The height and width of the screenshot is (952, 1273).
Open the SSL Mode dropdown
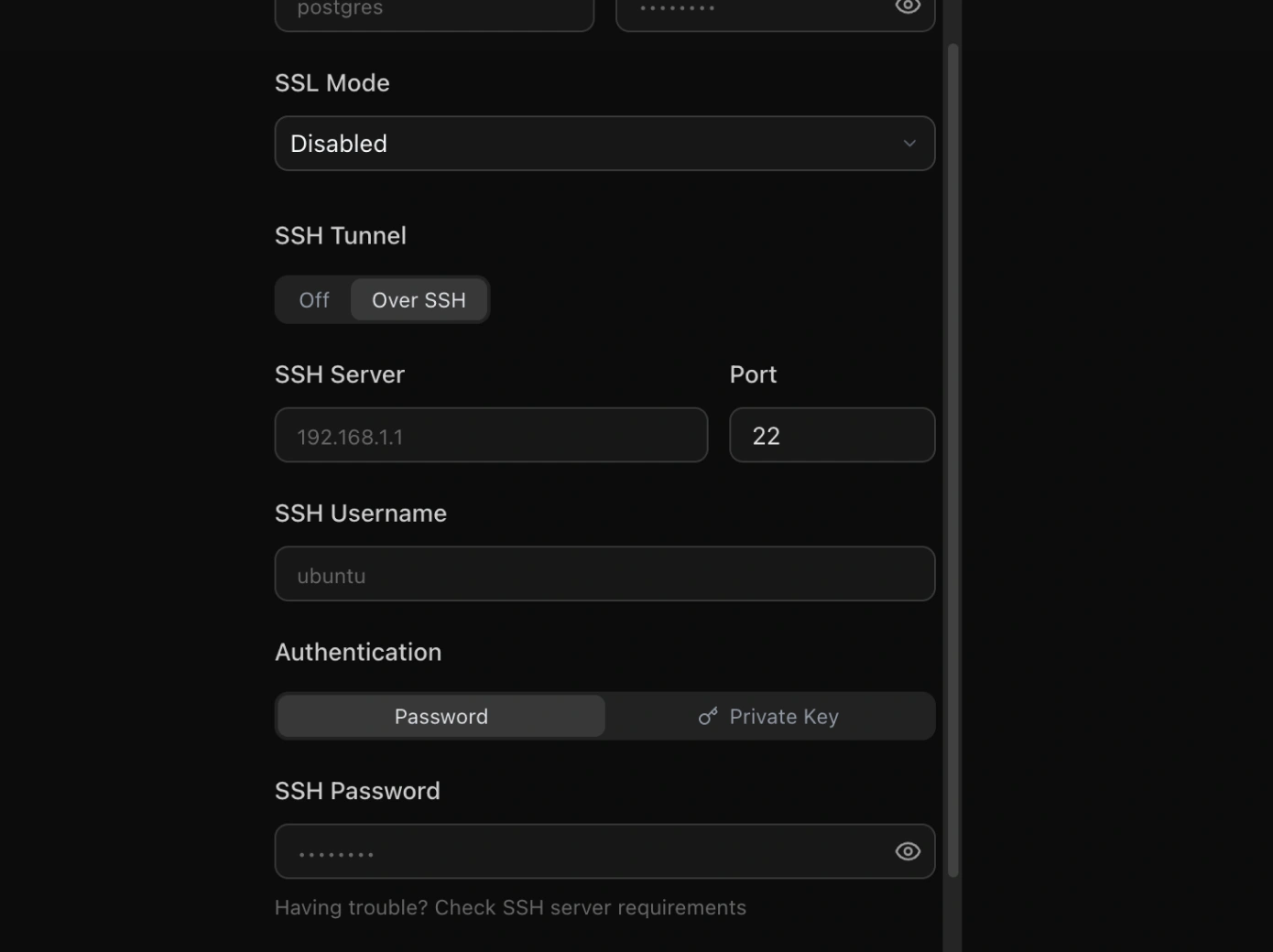coord(604,143)
